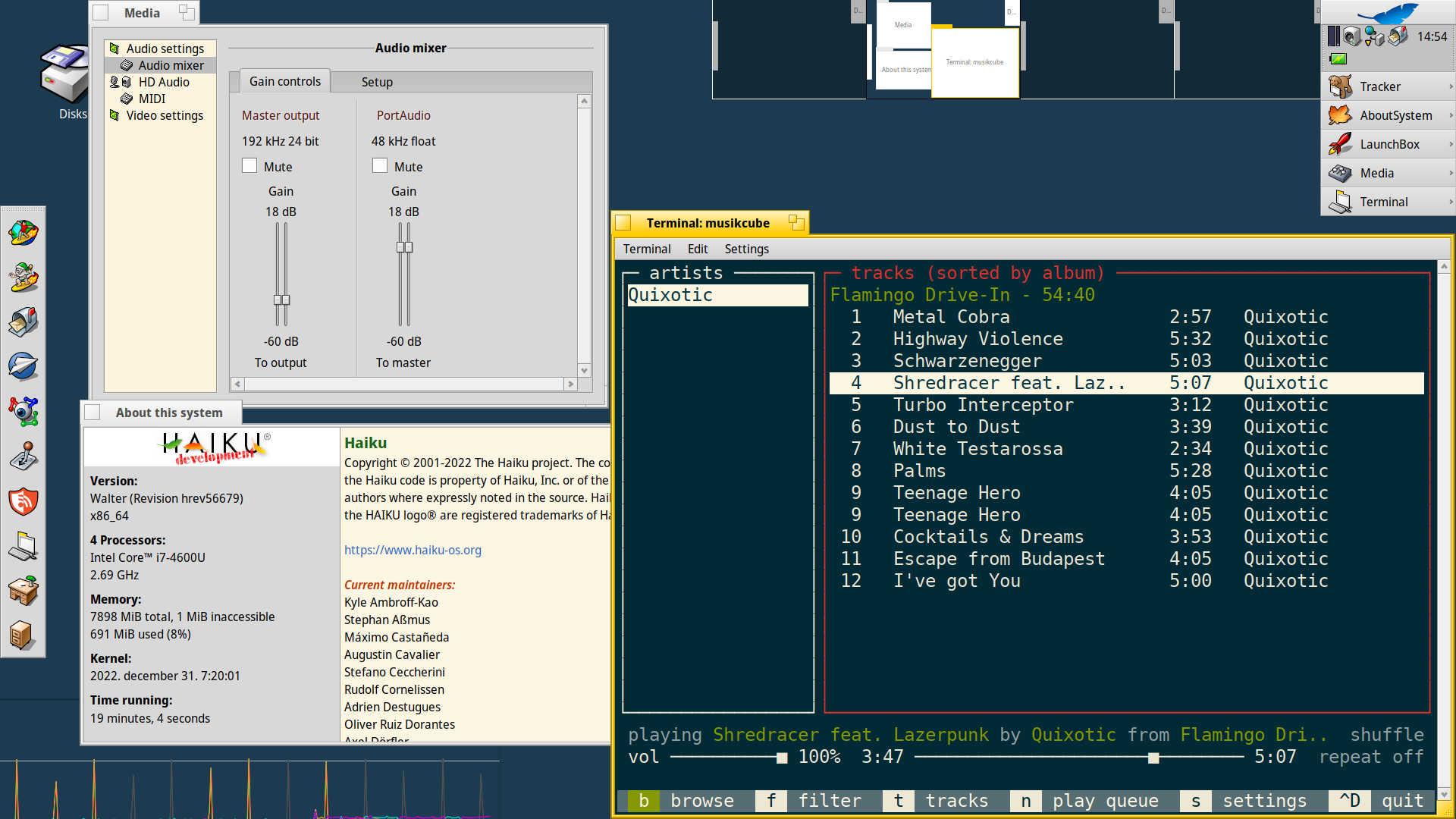The image size is (1456, 819).
Task: Click the battery status icon in the tray
Action: [1338, 59]
